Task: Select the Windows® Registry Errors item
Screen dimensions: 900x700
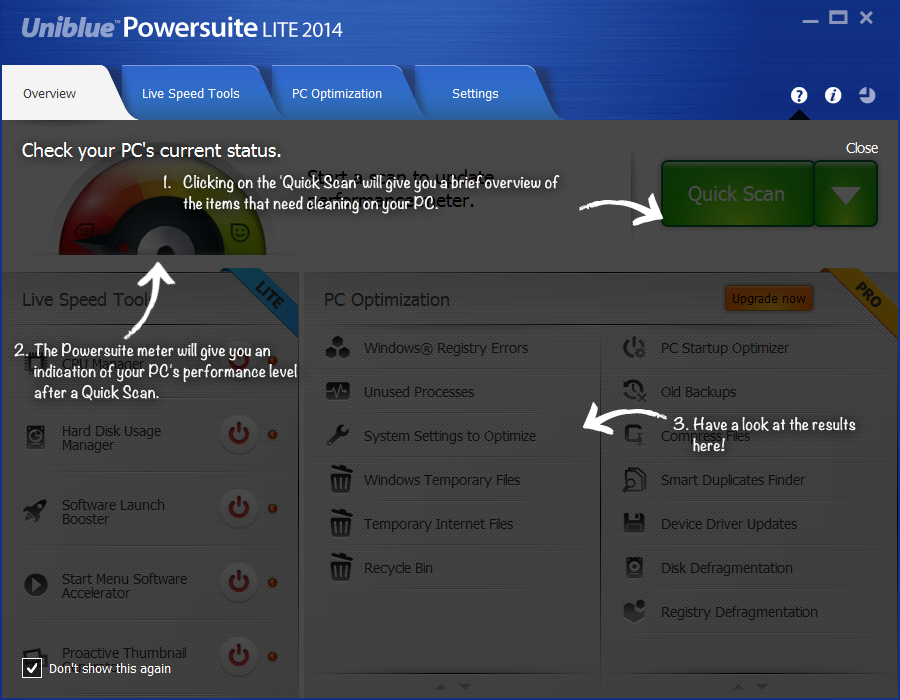Action: point(445,348)
